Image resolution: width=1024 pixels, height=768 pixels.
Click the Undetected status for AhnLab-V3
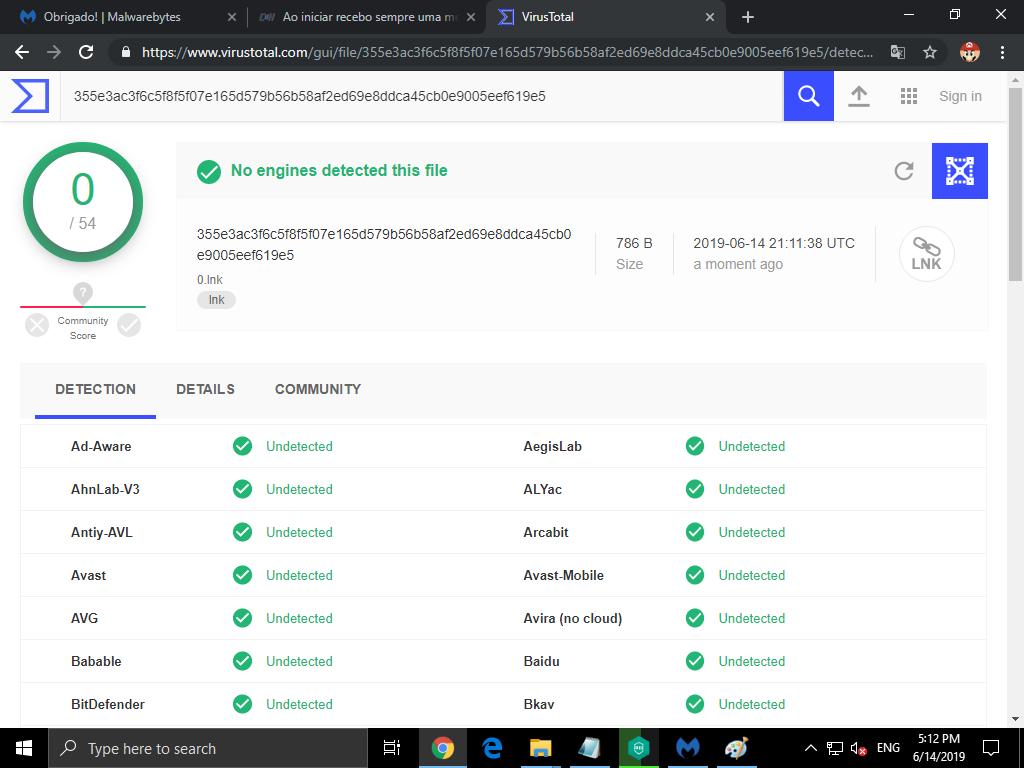pos(299,489)
